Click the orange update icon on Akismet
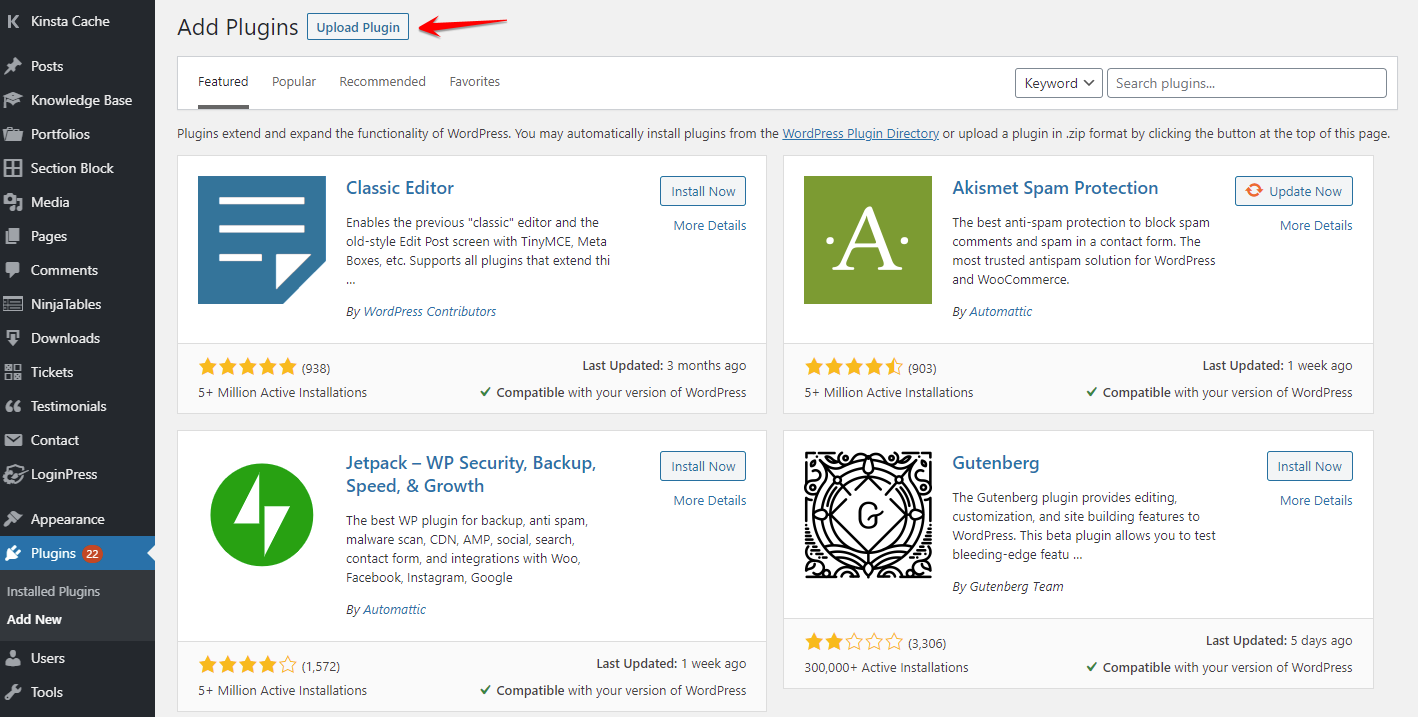The image size is (1418, 717). coord(1254,191)
